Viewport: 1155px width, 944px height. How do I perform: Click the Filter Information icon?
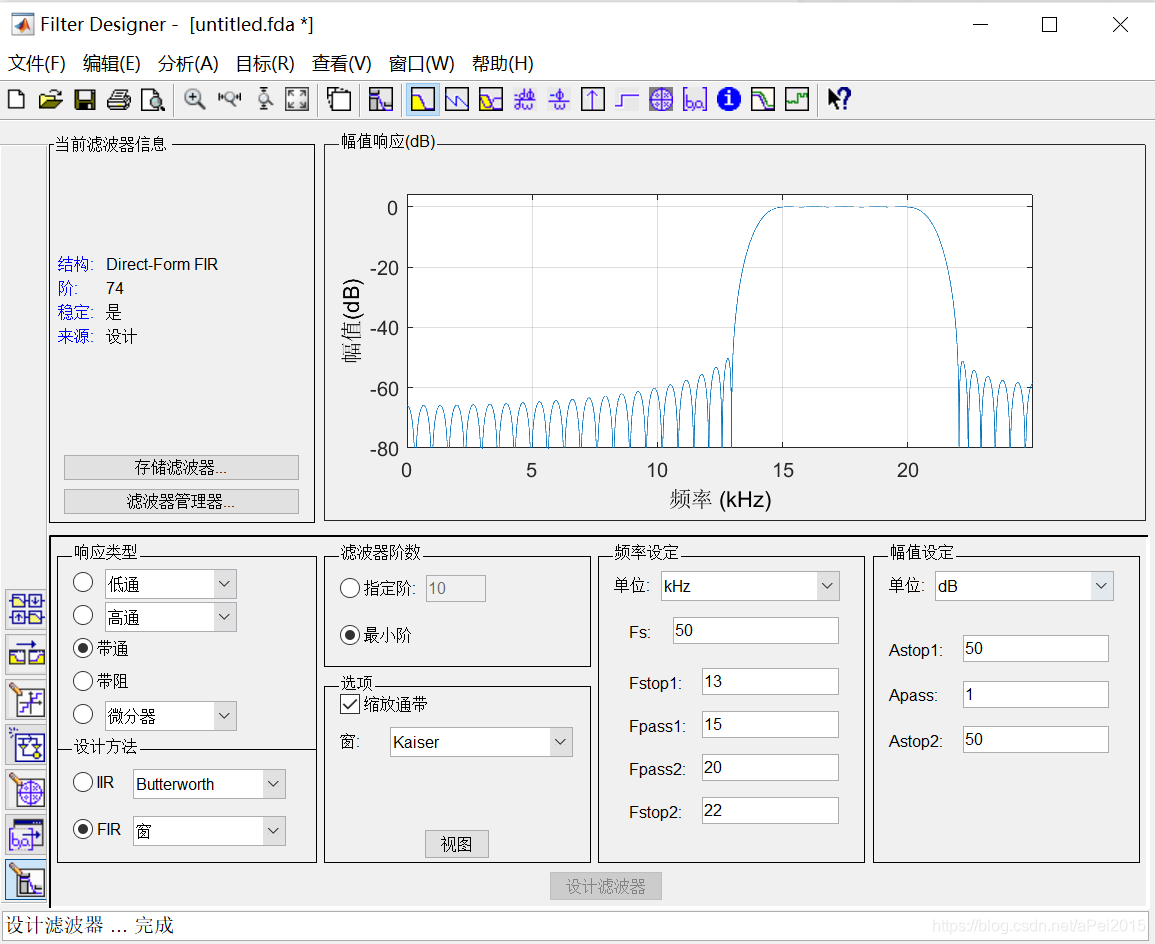(x=728, y=99)
